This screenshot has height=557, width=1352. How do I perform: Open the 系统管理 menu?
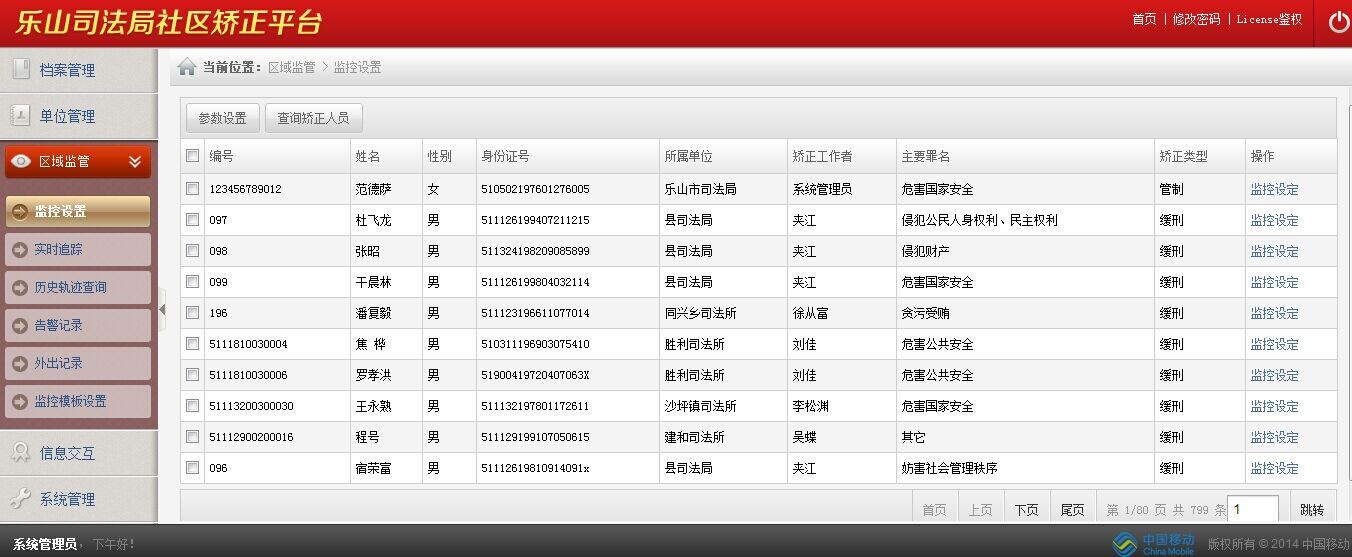pos(78,499)
